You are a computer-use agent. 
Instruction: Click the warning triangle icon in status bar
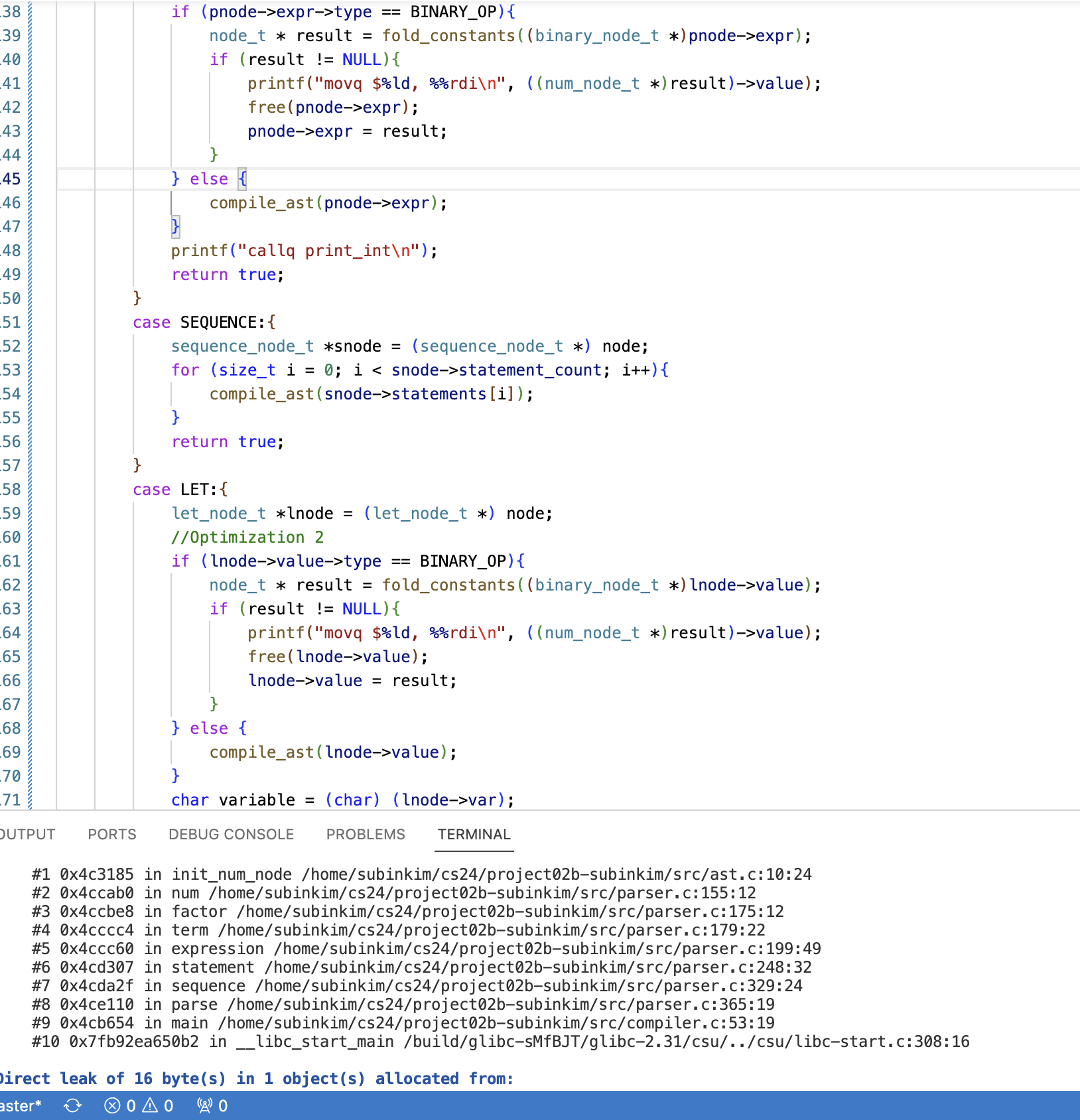(151, 1105)
